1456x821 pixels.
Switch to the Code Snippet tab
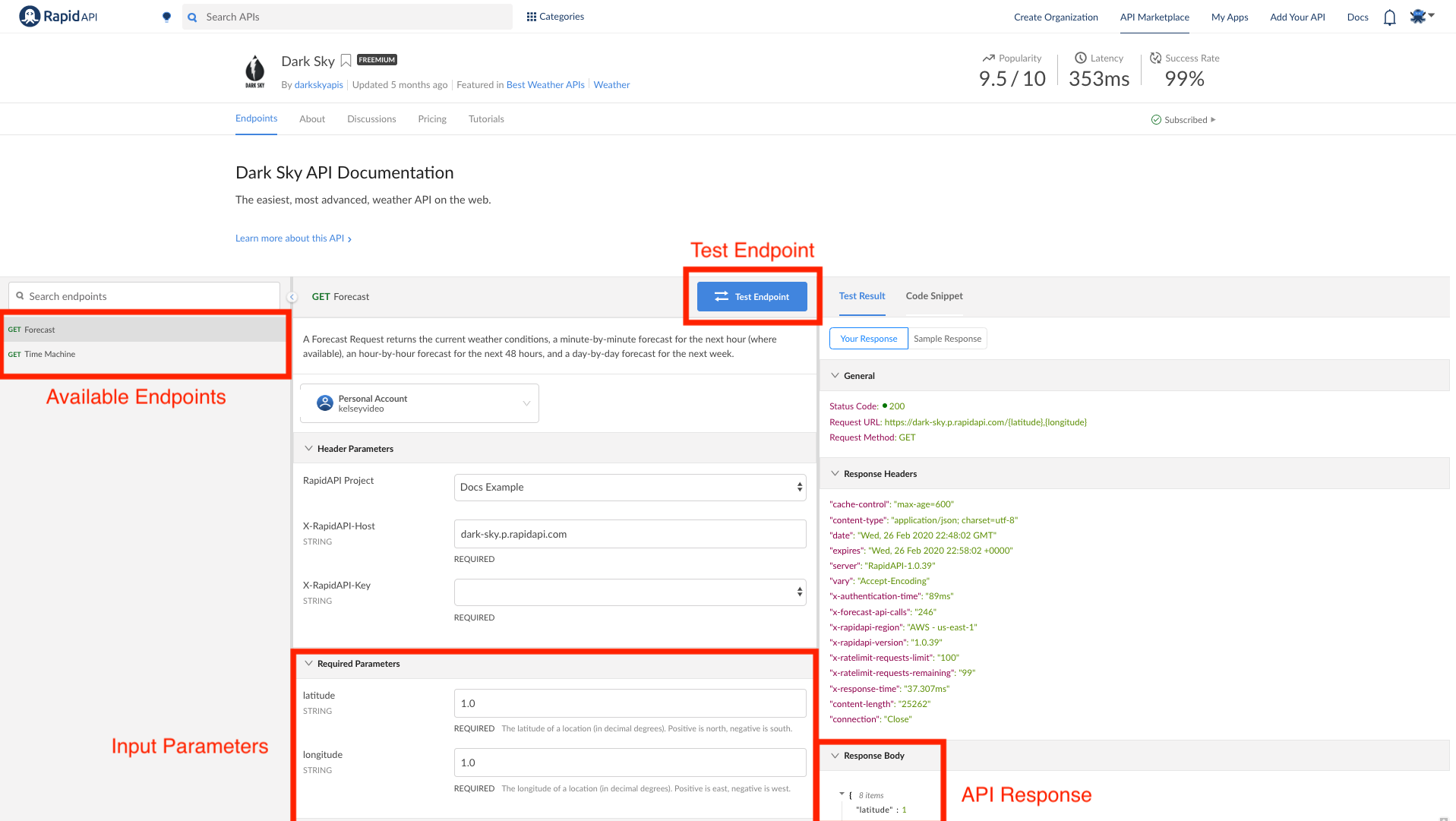point(934,296)
